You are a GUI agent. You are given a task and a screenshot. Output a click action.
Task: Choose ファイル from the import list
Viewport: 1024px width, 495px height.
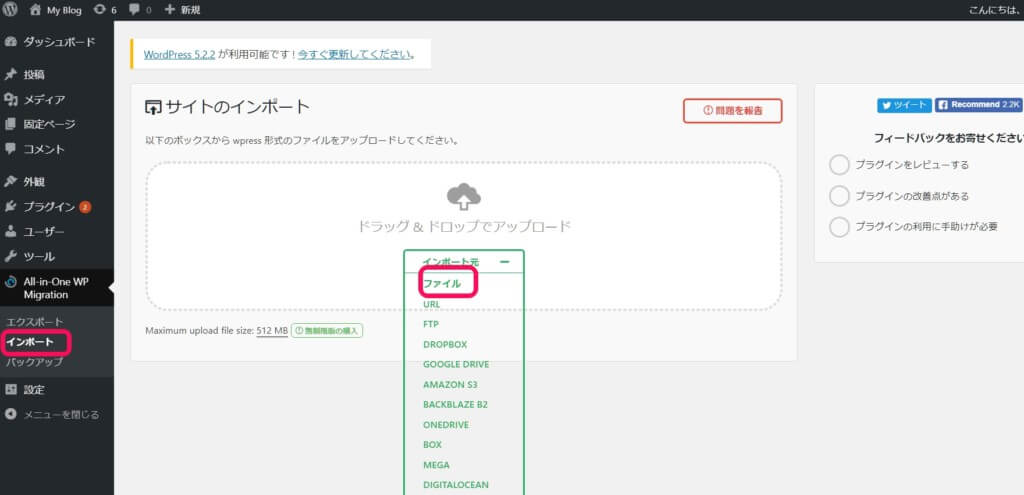tap(442, 284)
